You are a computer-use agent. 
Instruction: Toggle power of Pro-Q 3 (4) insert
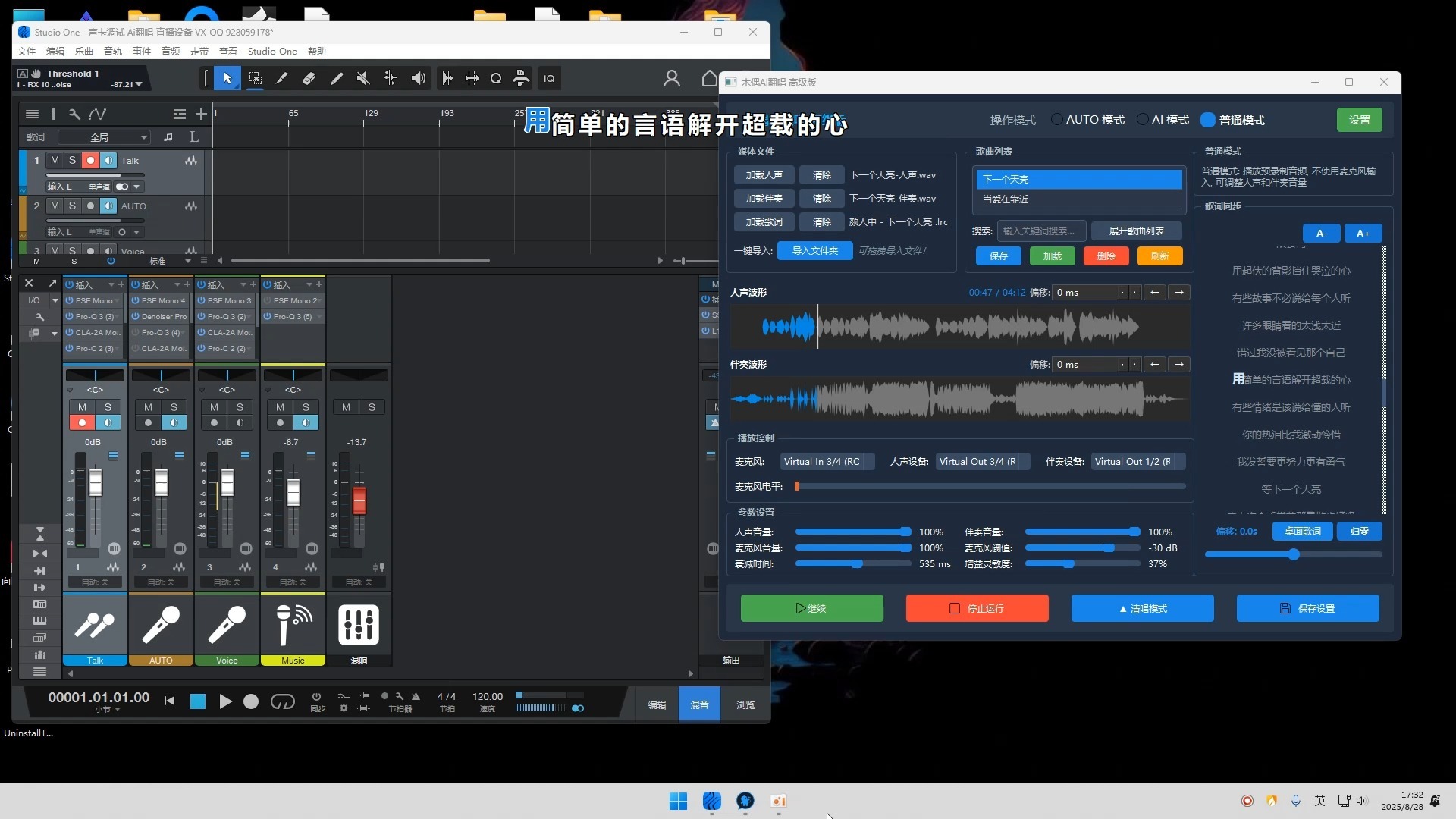click(x=136, y=333)
